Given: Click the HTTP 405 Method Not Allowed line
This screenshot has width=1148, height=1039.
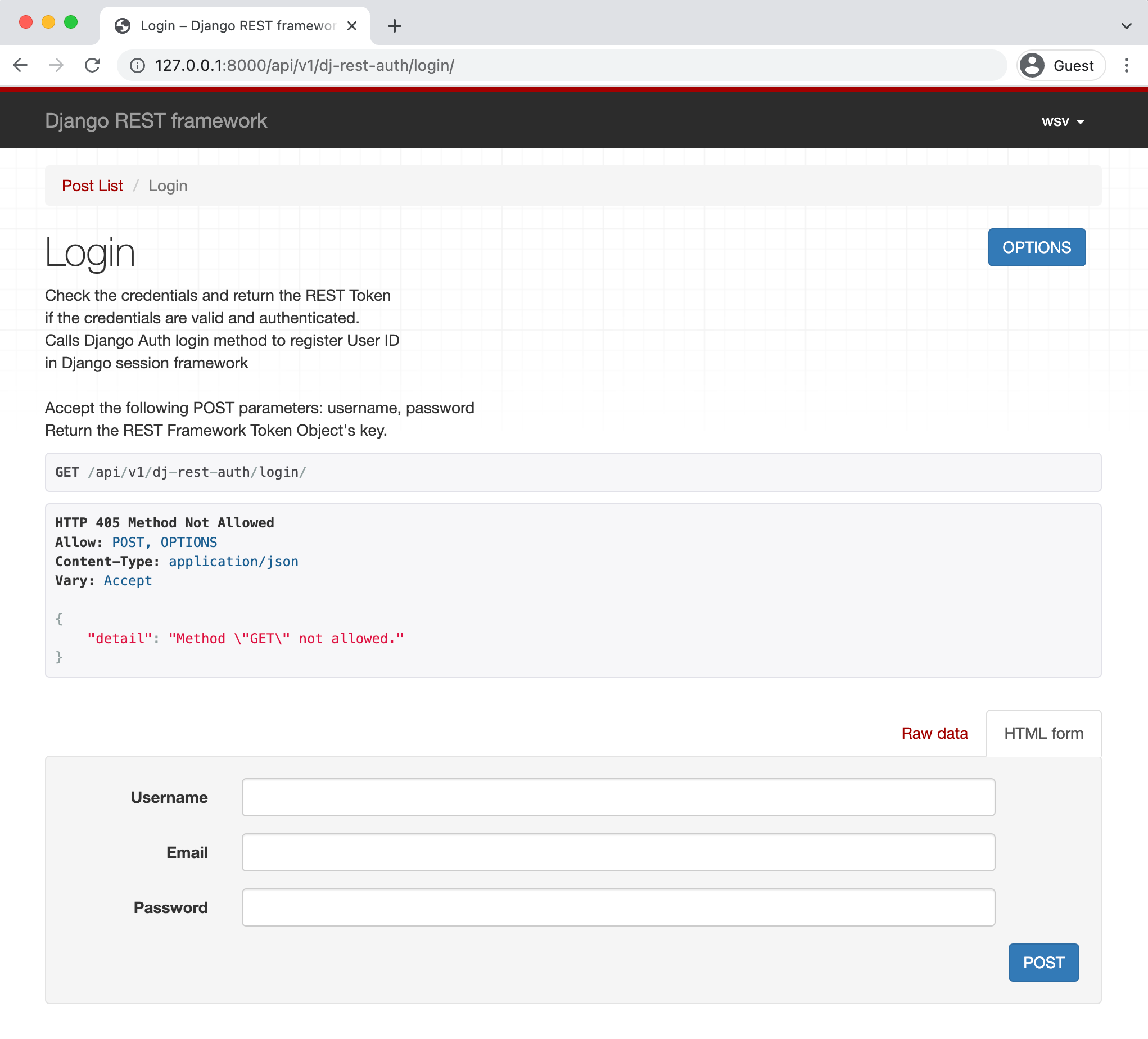Looking at the screenshot, I should pyautogui.click(x=165, y=522).
